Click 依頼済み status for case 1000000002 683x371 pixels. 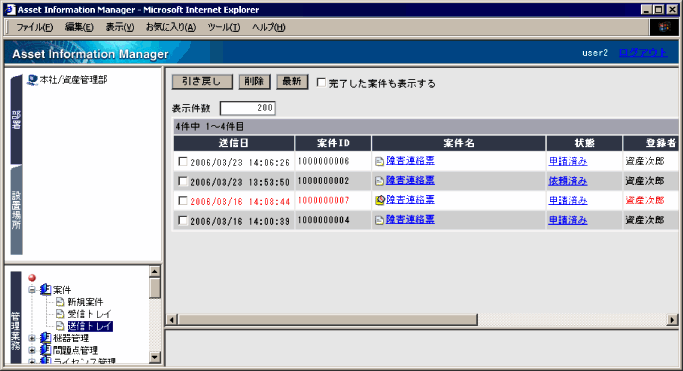(568, 181)
